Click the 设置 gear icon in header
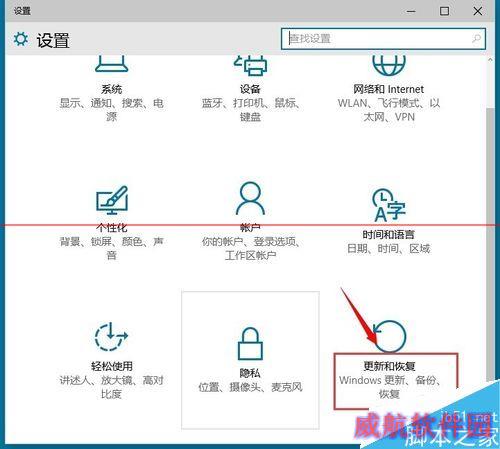This screenshot has width=500, height=449. [x=21, y=39]
